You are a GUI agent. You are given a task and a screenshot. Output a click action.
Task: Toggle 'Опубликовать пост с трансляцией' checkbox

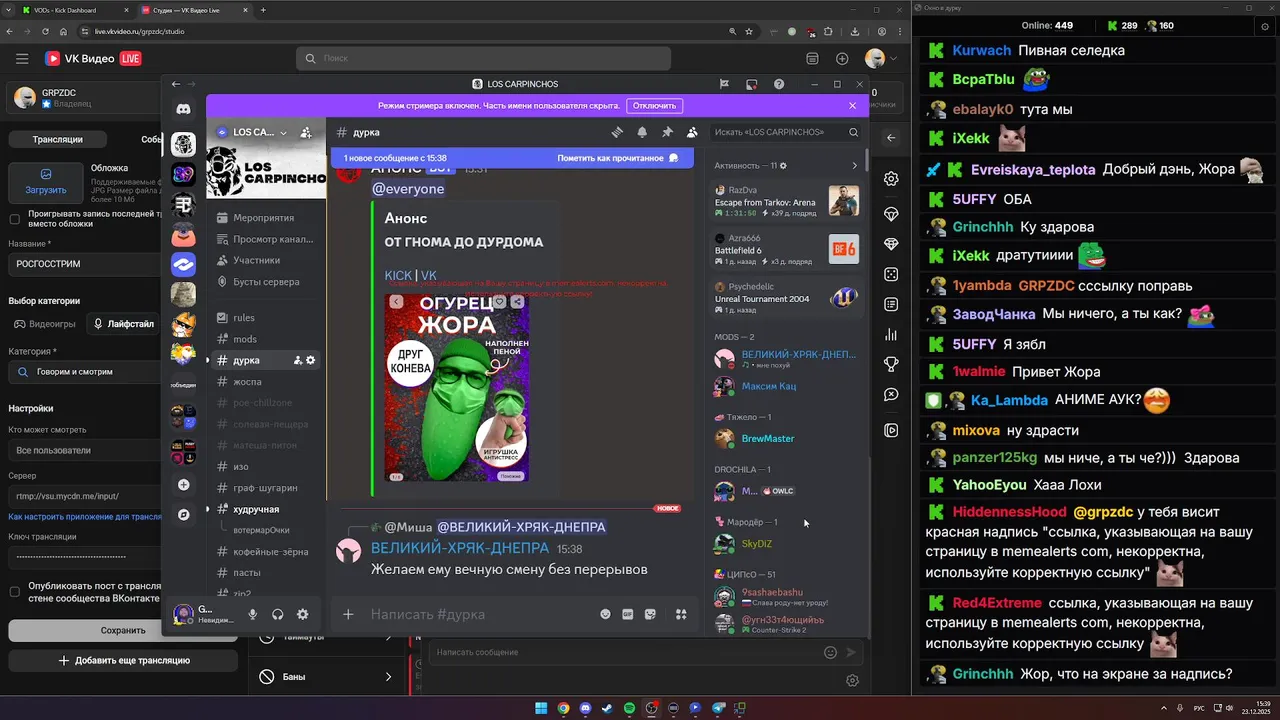tap(14, 591)
